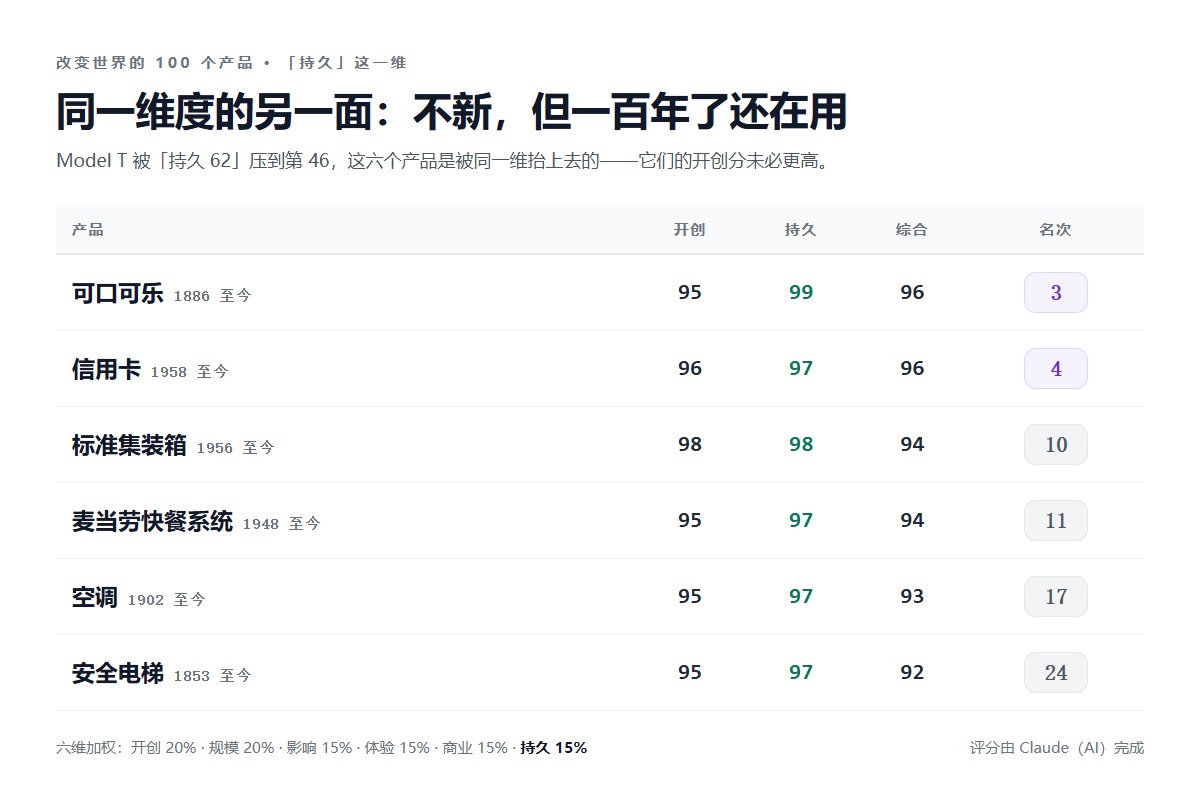Click 可口可乐's 持久 score 99
Viewport: 1200px width, 809px height.
pyautogui.click(x=801, y=293)
